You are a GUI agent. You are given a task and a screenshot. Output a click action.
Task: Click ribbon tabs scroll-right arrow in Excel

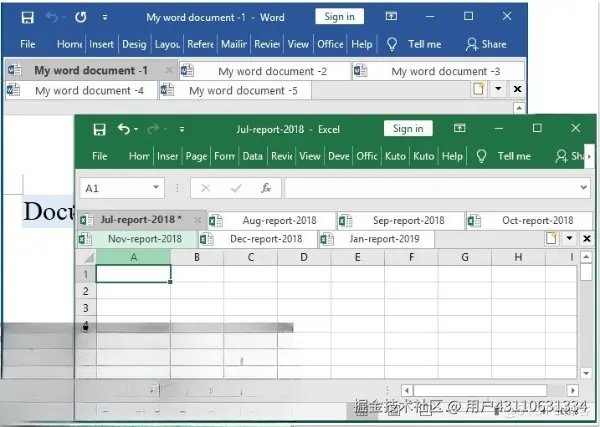click(589, 156)
